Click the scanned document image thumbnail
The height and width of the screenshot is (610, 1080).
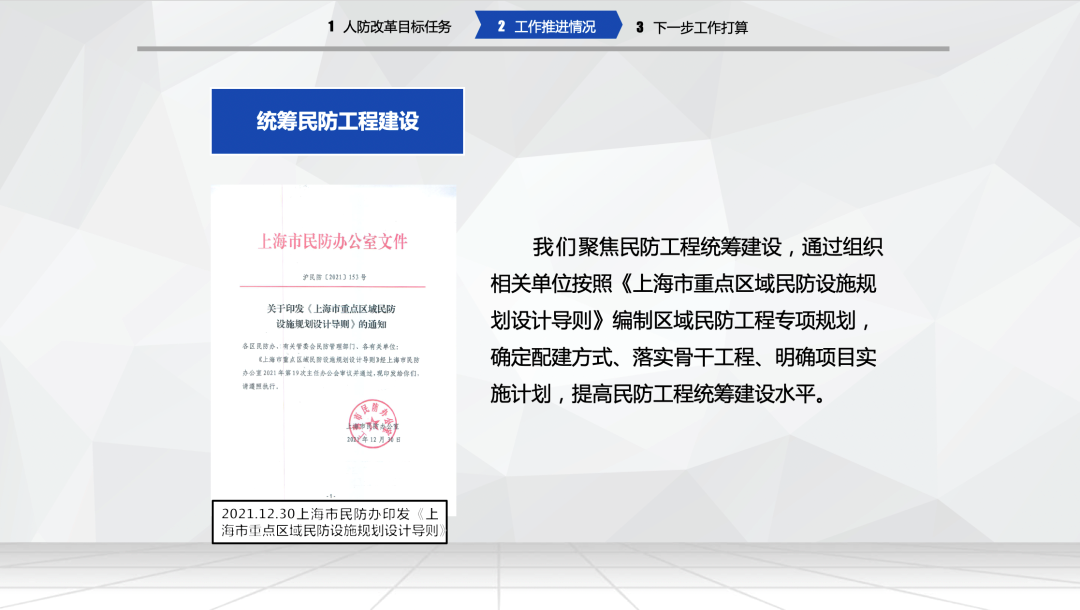coord(333,343)
